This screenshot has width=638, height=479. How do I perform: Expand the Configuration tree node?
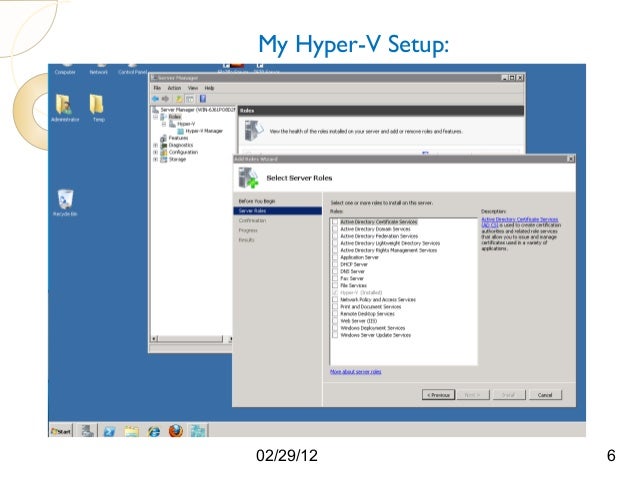155,152
